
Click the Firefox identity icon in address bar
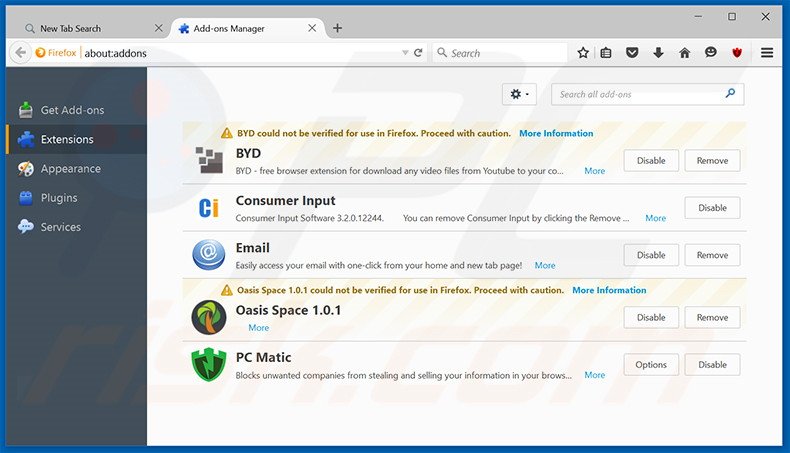[x=40, y=52]
